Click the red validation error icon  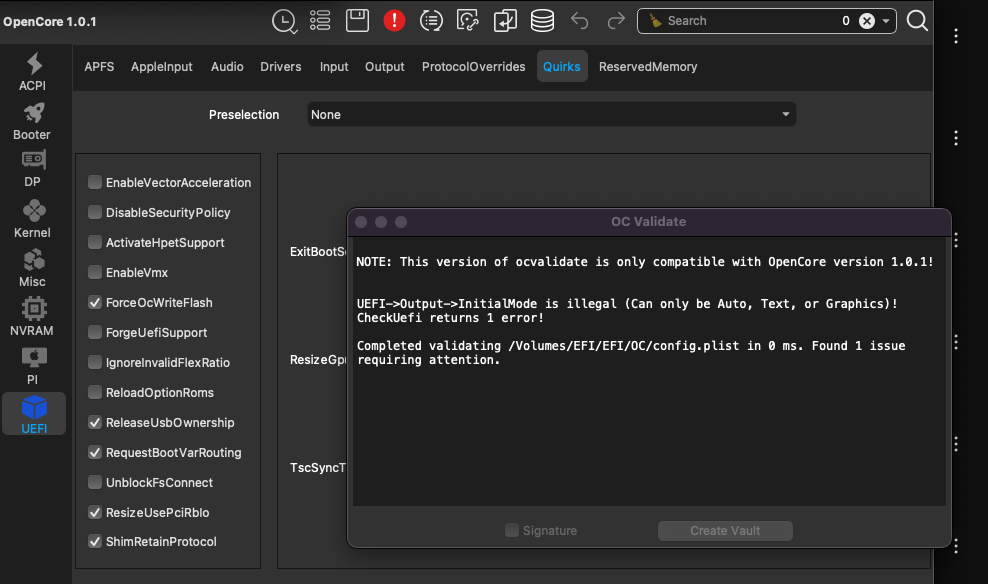coord(394,20)
